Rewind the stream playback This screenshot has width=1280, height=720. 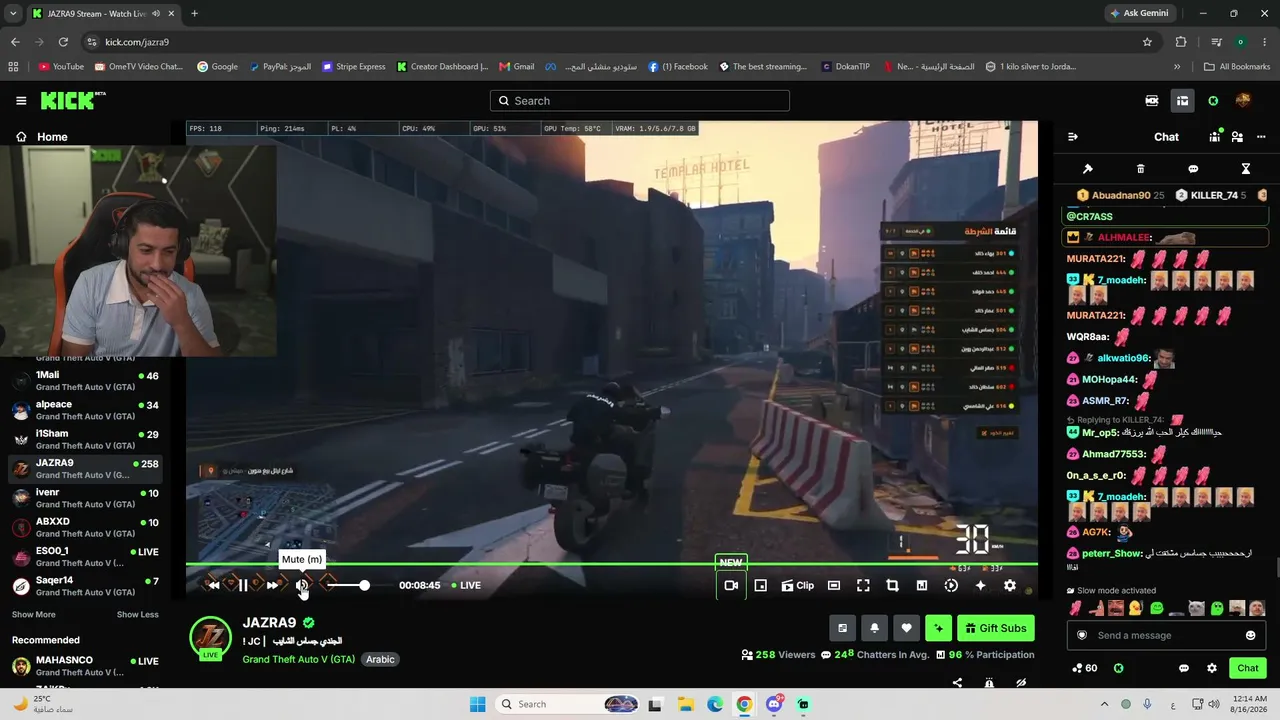point(213,585)
